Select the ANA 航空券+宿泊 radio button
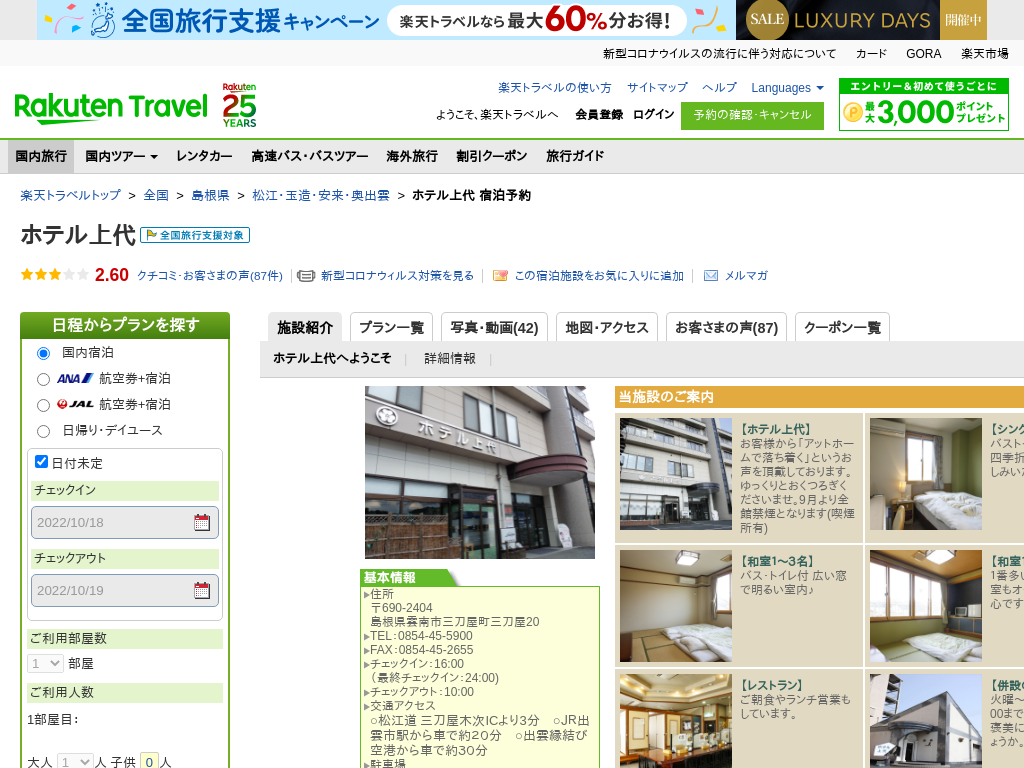This screenshot has height=768, width=1024. [x=43, y=379]
